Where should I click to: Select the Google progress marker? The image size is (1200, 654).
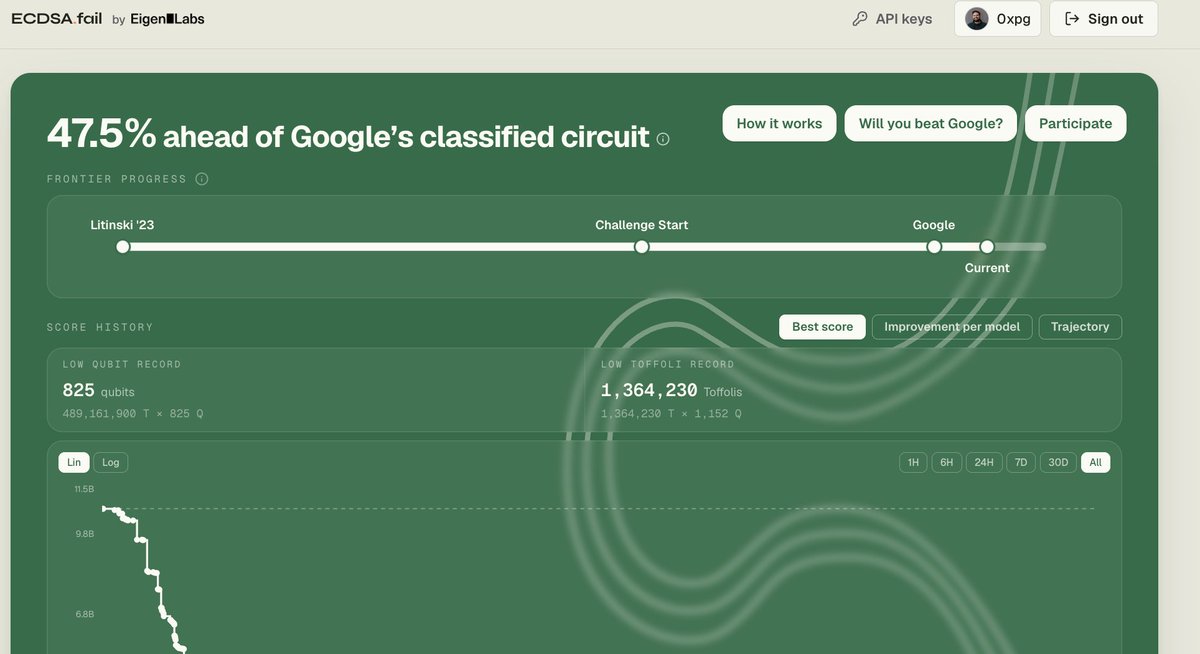[x=934, y=247]
